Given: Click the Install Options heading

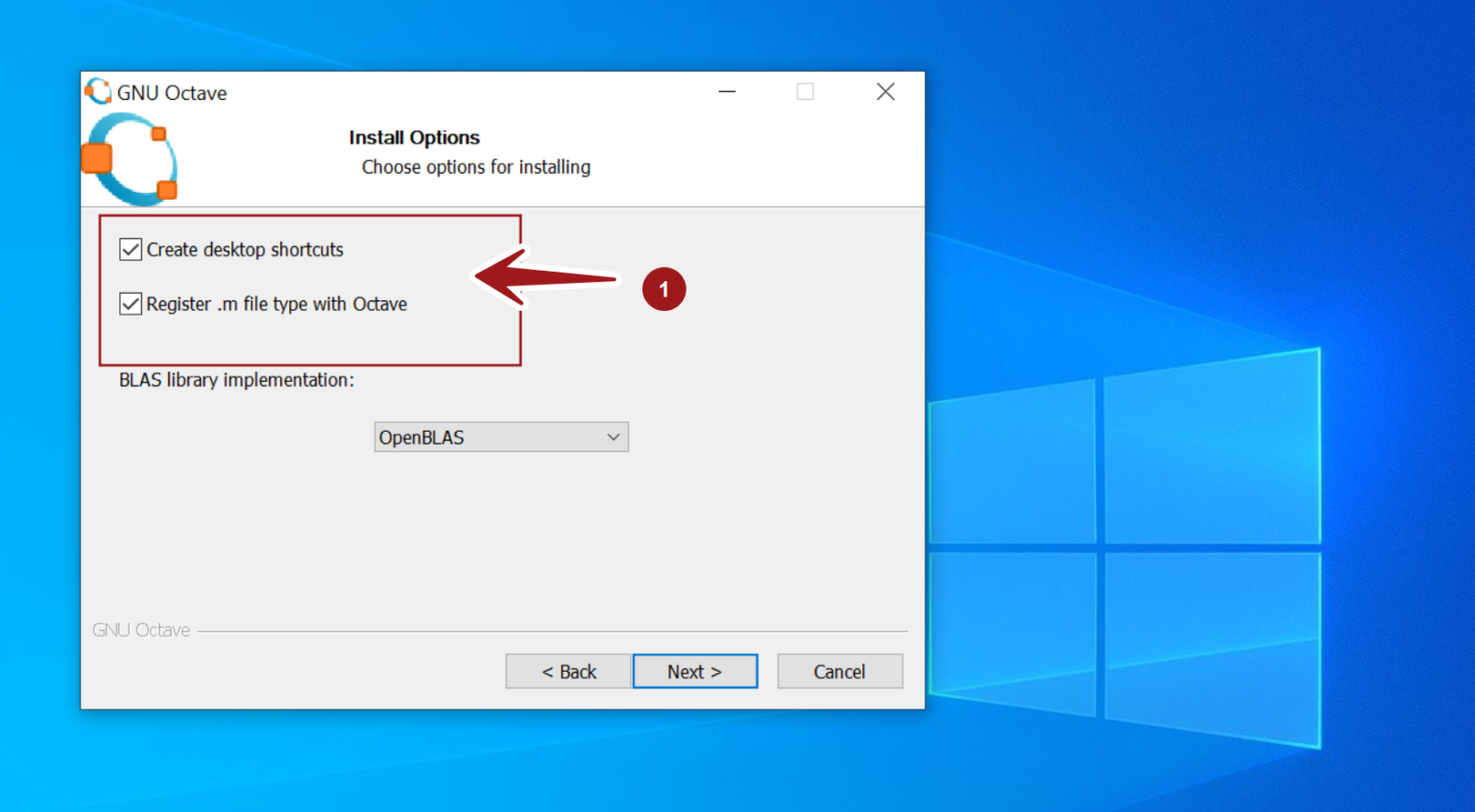Looking at the screenshot, I should [414, 137].
